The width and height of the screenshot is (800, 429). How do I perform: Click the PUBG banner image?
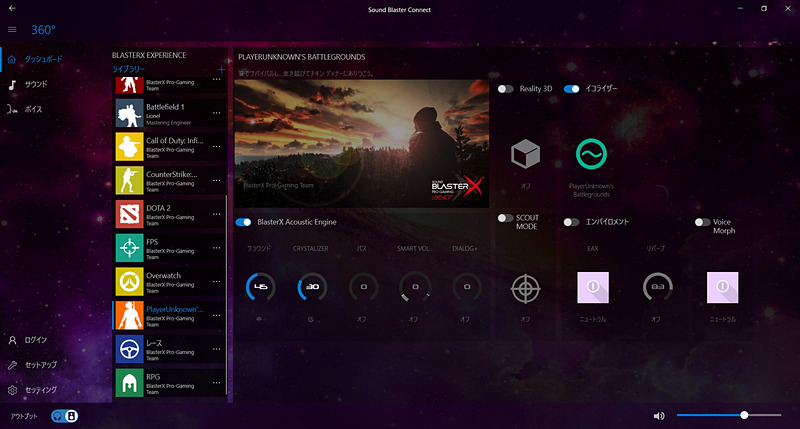click(x=361, y=143)
